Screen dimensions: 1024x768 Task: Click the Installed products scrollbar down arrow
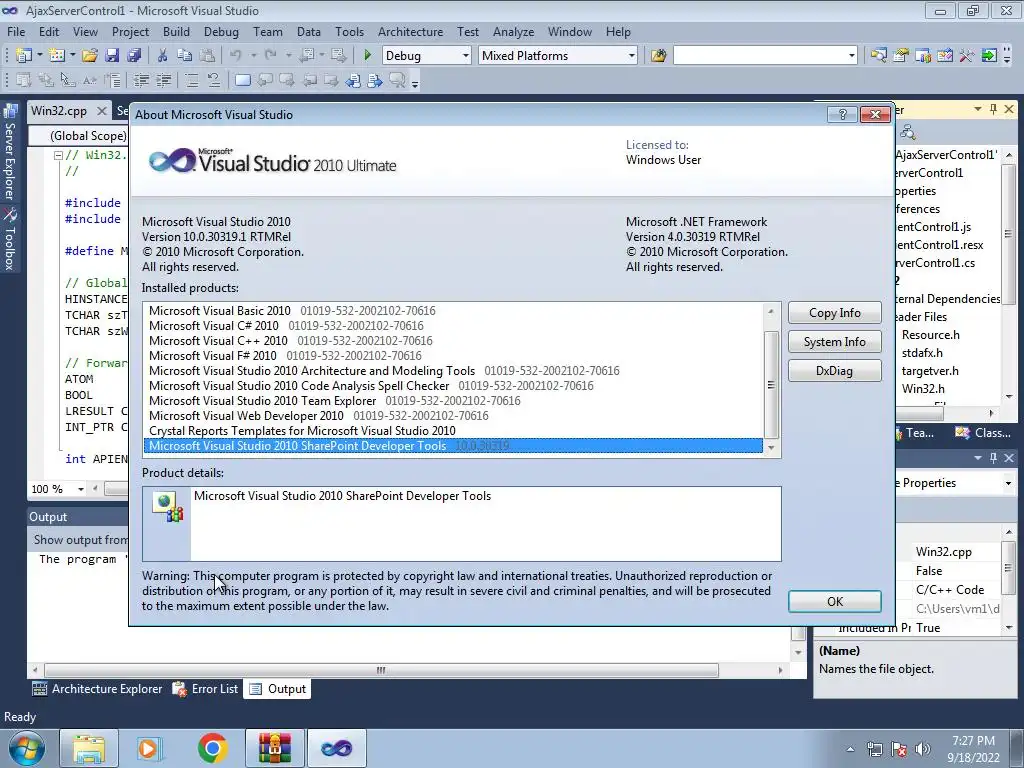tap(771, 447)
